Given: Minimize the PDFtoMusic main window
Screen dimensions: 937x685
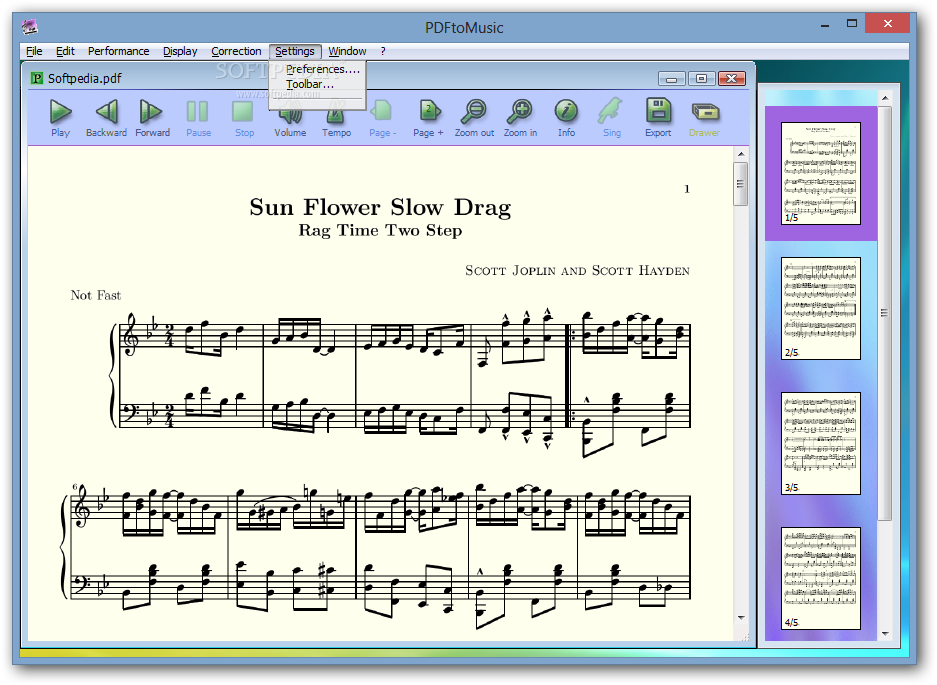Looking at the screenshot, I should point(825,26).
